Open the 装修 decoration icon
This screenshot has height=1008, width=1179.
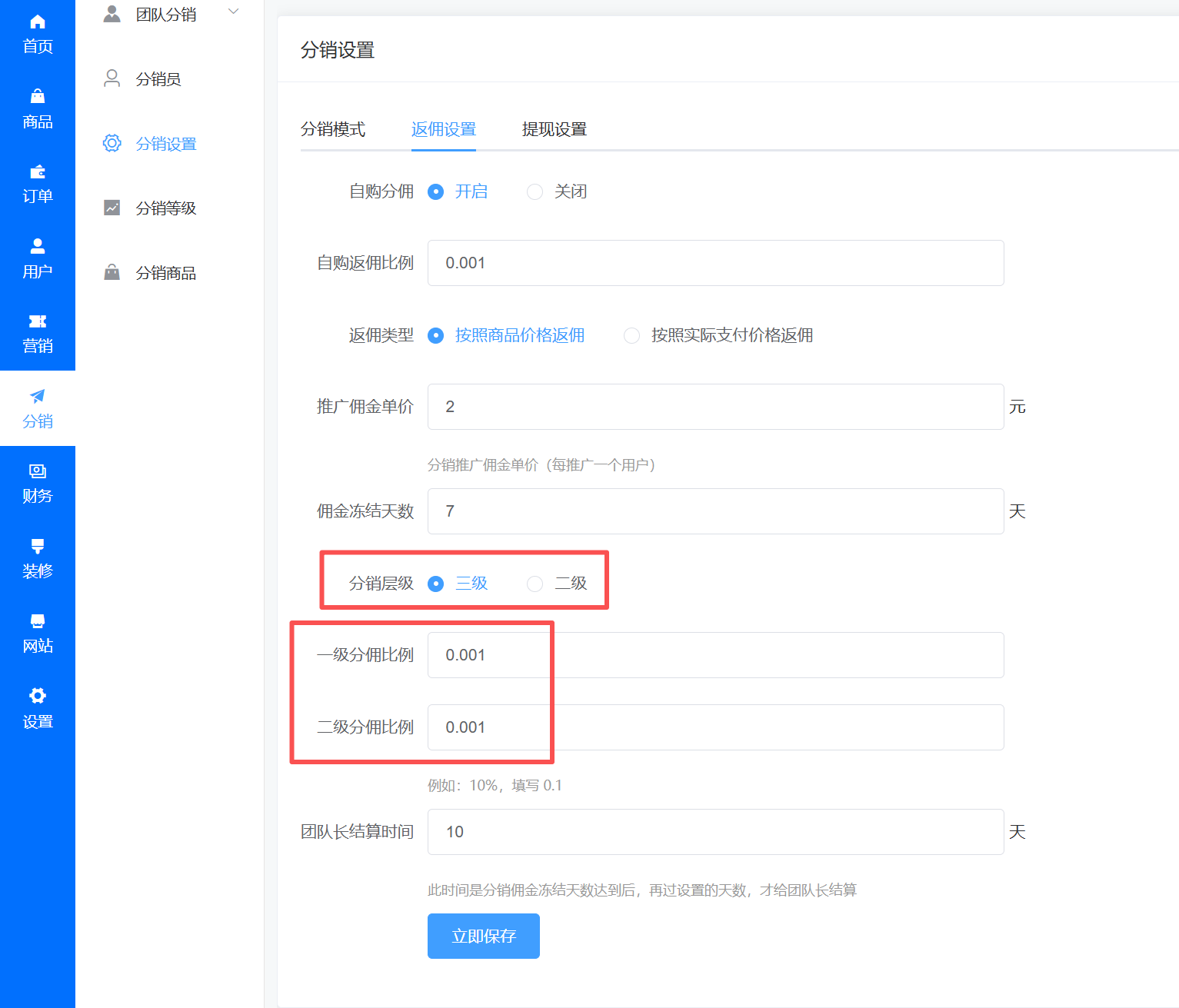tap(37, 558)
